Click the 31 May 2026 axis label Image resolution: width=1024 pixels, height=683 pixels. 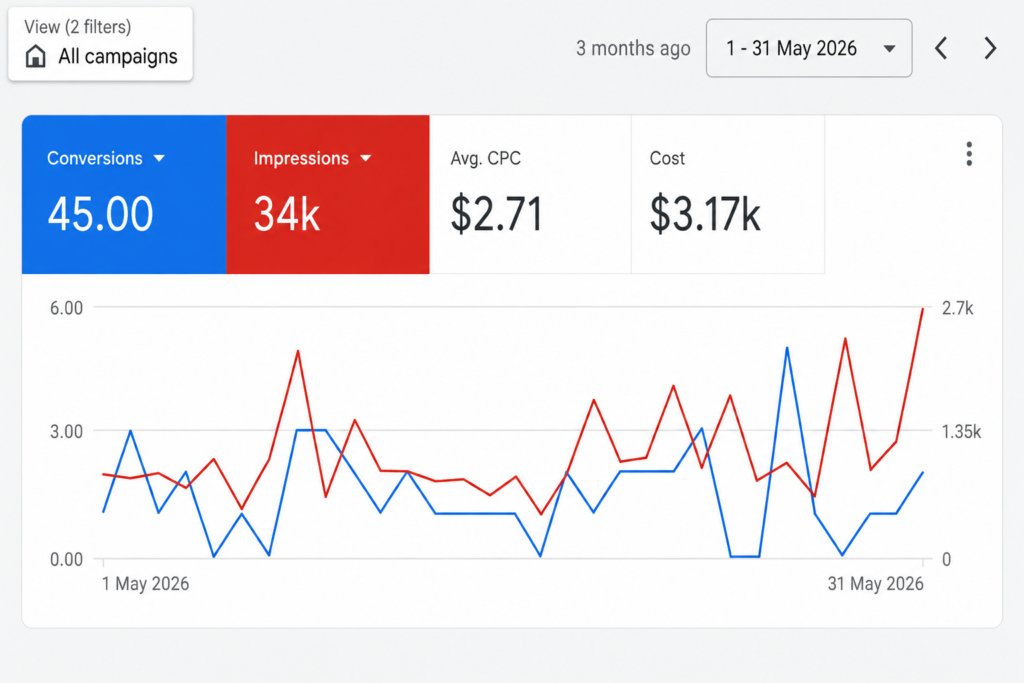(x=876, y=584)
